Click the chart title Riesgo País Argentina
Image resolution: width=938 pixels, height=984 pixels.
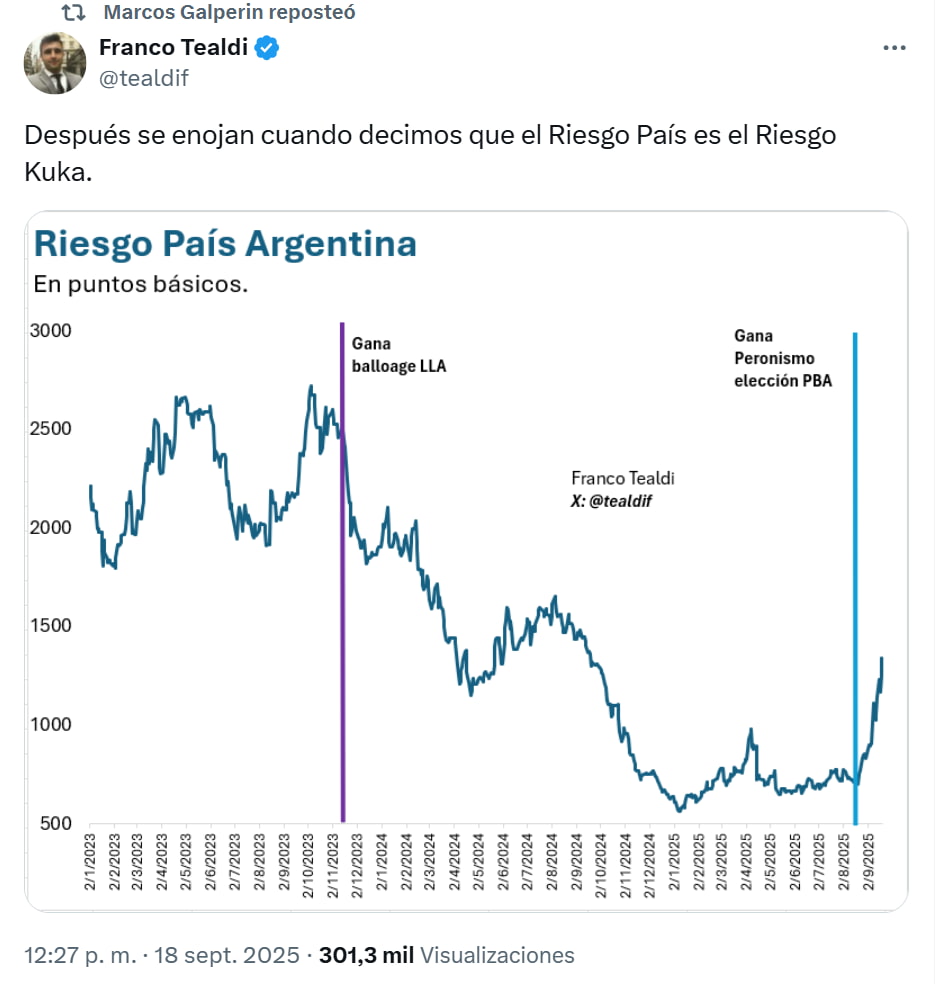coord(226,243)
